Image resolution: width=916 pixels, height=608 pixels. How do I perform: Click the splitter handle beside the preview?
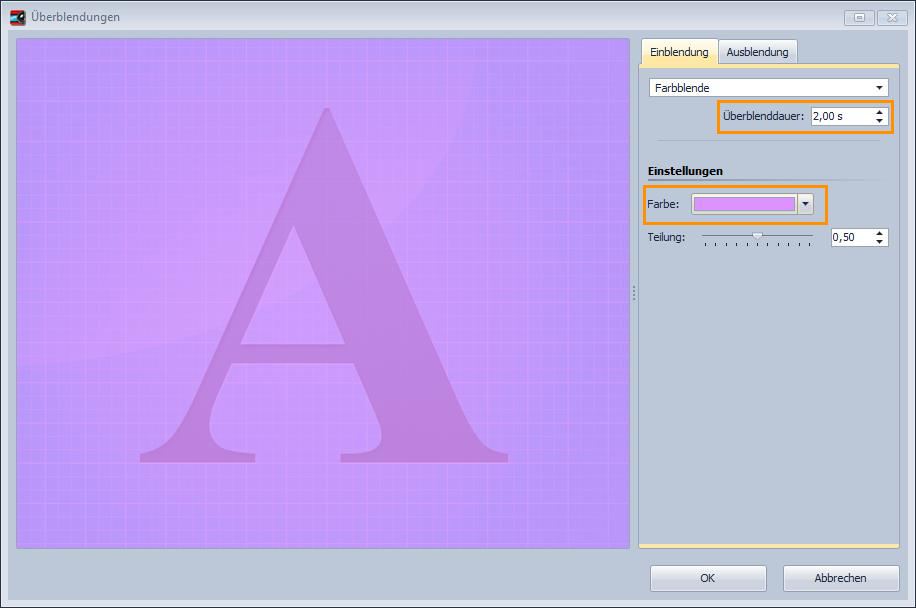(x=634, y=293)
